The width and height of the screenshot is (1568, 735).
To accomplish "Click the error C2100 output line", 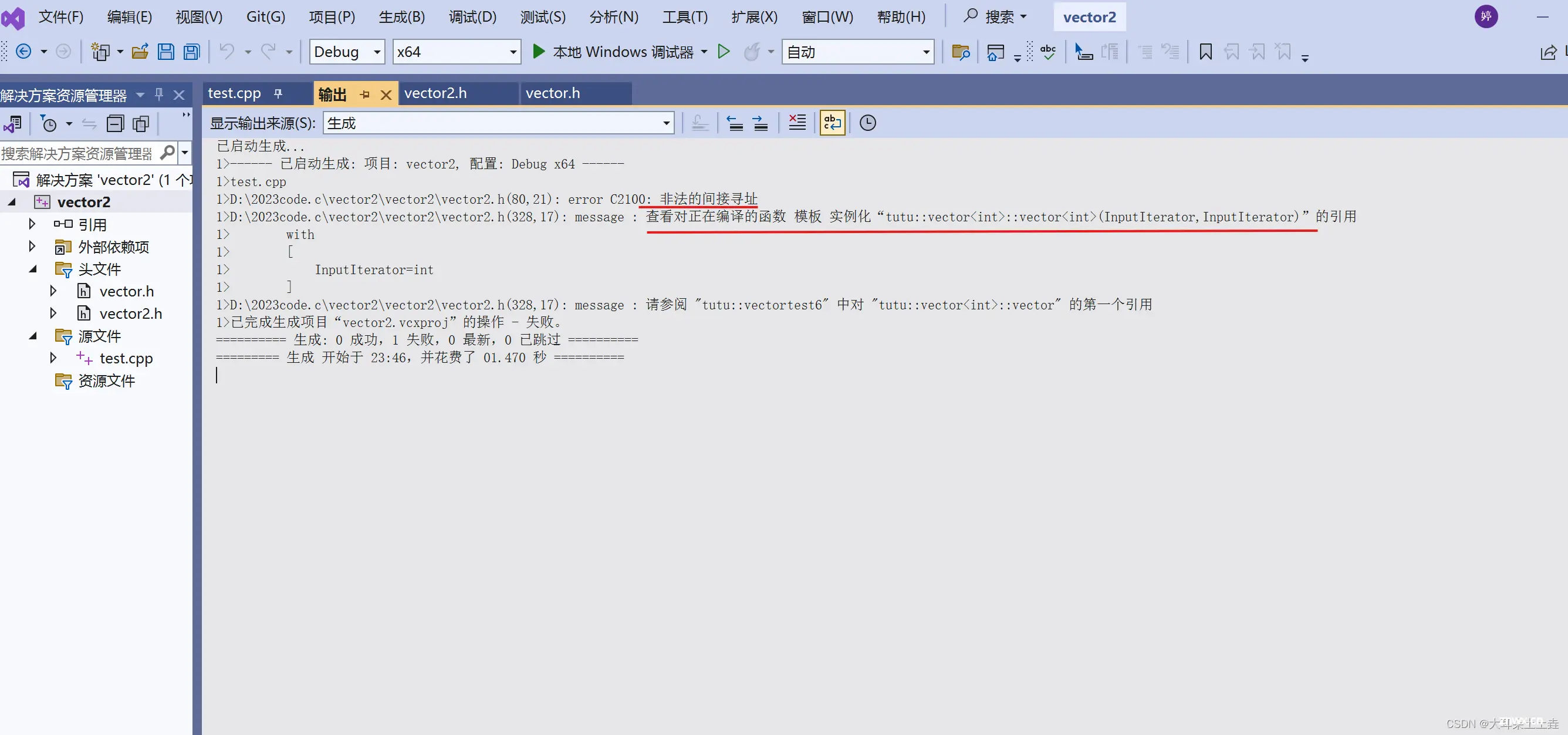I will coord(487,199).
